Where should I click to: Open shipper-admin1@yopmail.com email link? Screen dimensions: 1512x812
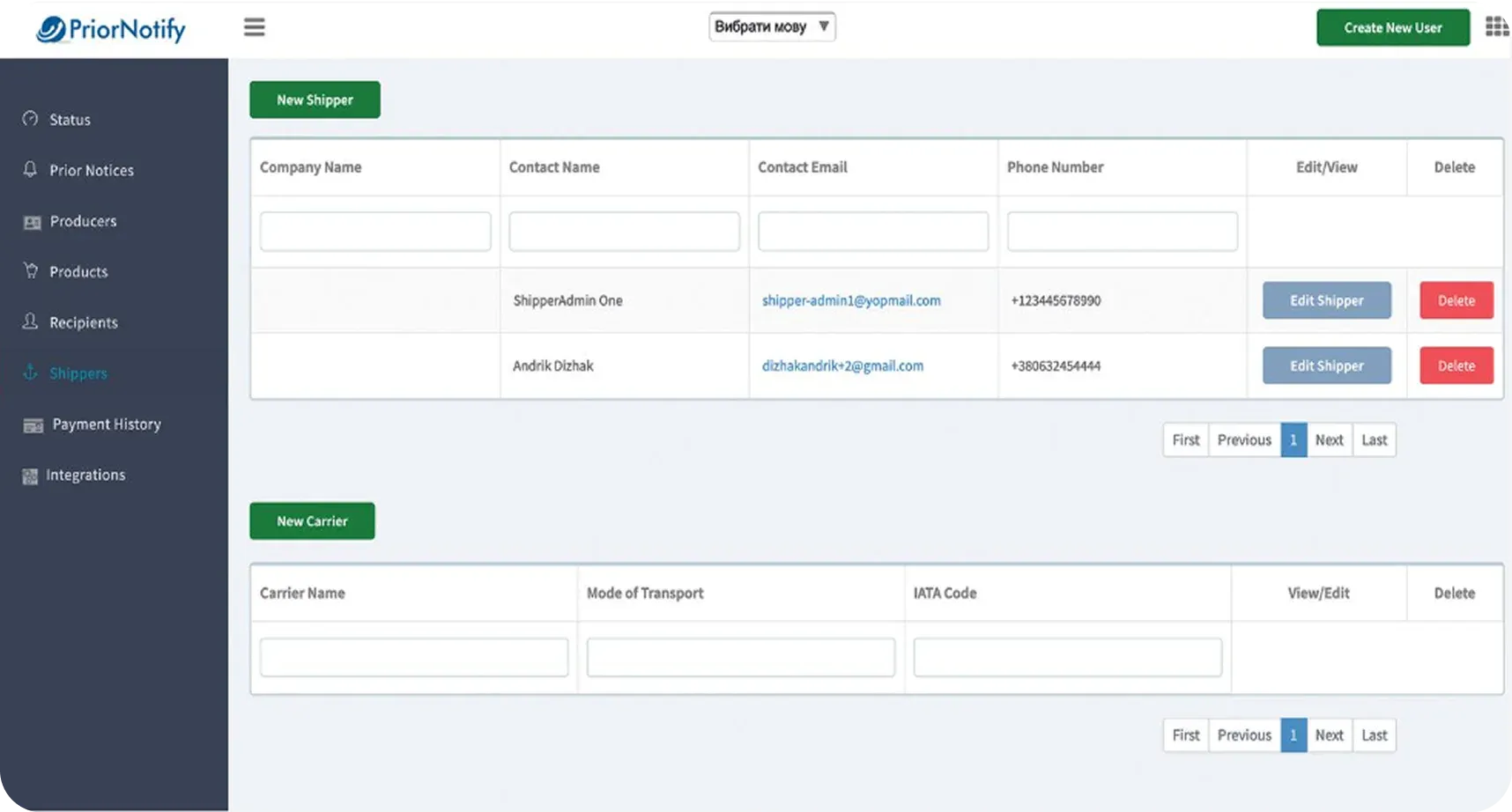tap(851, 300)
